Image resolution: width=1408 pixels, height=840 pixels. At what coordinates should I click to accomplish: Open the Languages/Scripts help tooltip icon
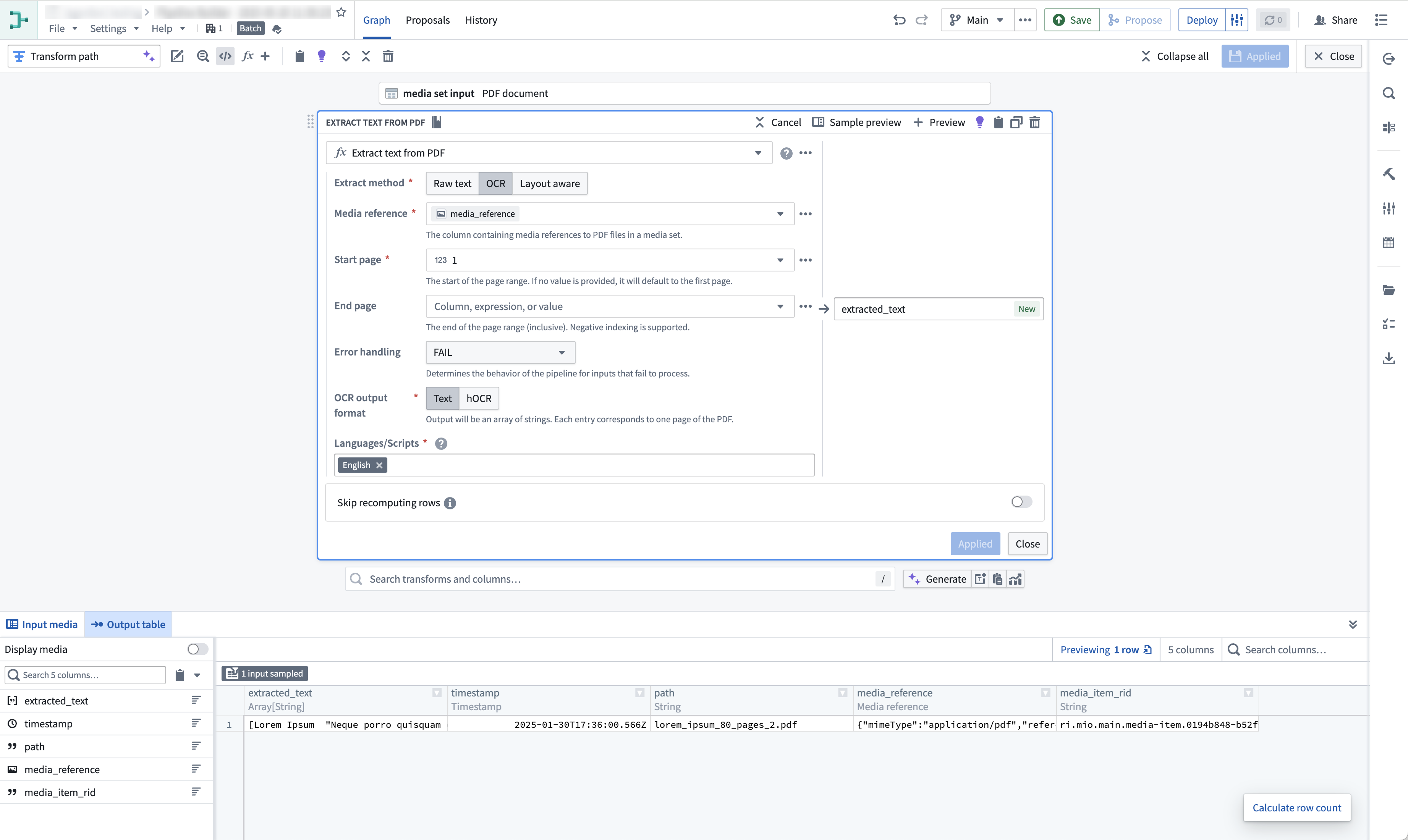[441, 444]
